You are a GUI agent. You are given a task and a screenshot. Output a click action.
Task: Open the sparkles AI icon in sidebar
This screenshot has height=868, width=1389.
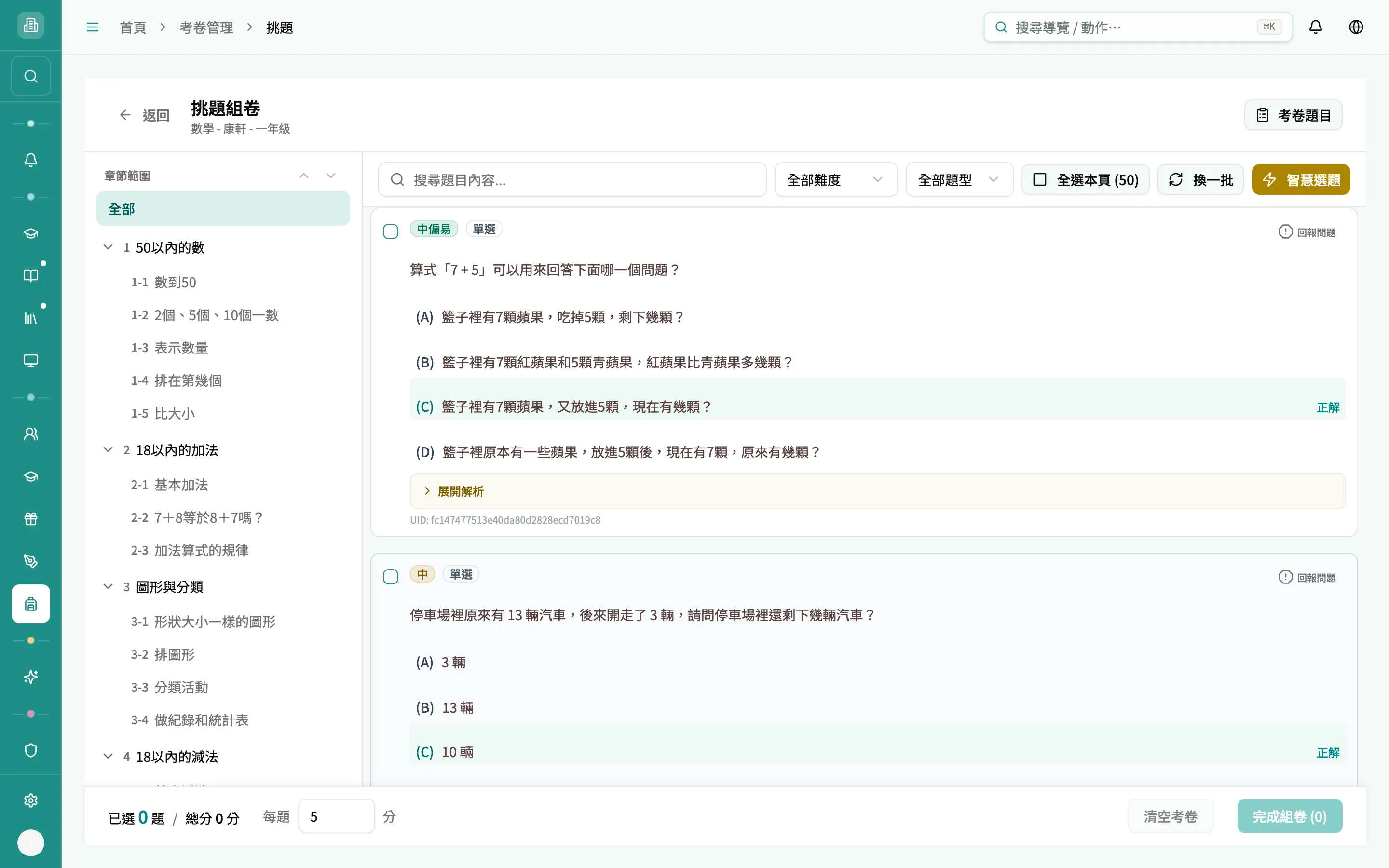(30, 678)
